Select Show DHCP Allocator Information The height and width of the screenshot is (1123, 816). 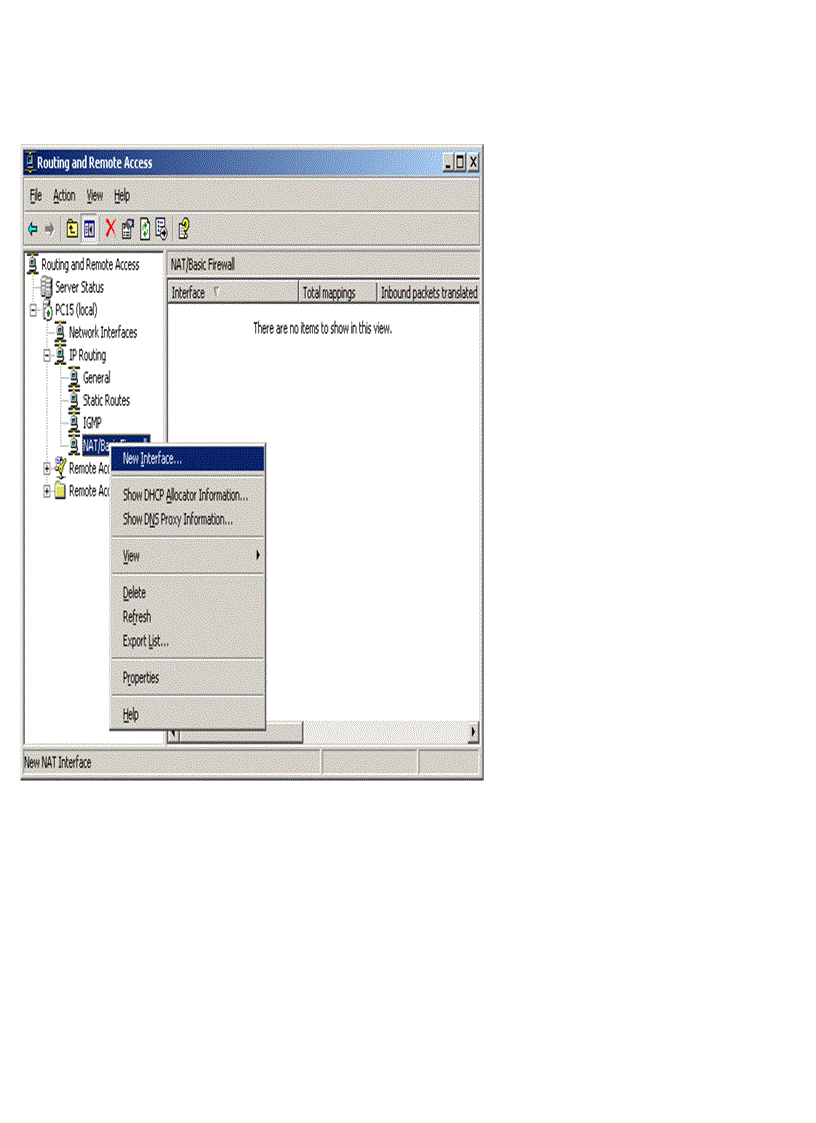pos(185,495)
